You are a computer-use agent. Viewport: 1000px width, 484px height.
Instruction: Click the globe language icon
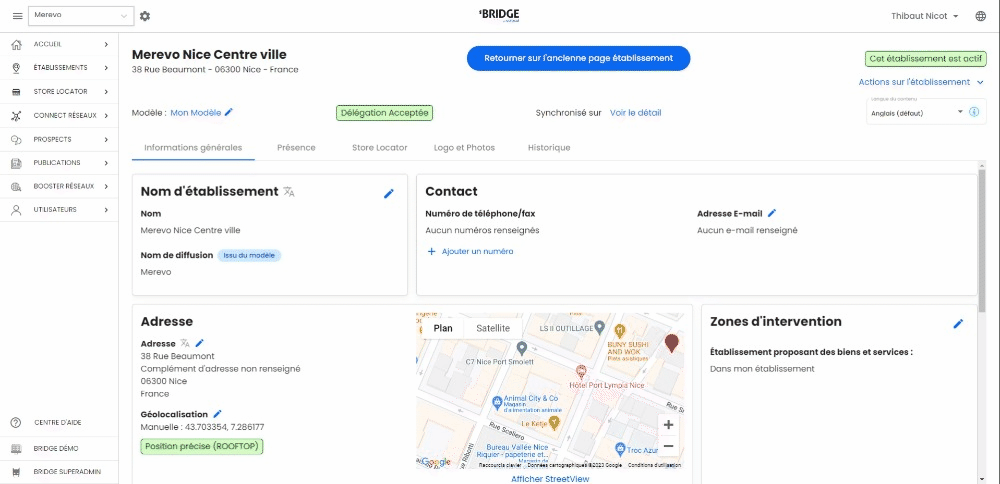pos(980,16)
